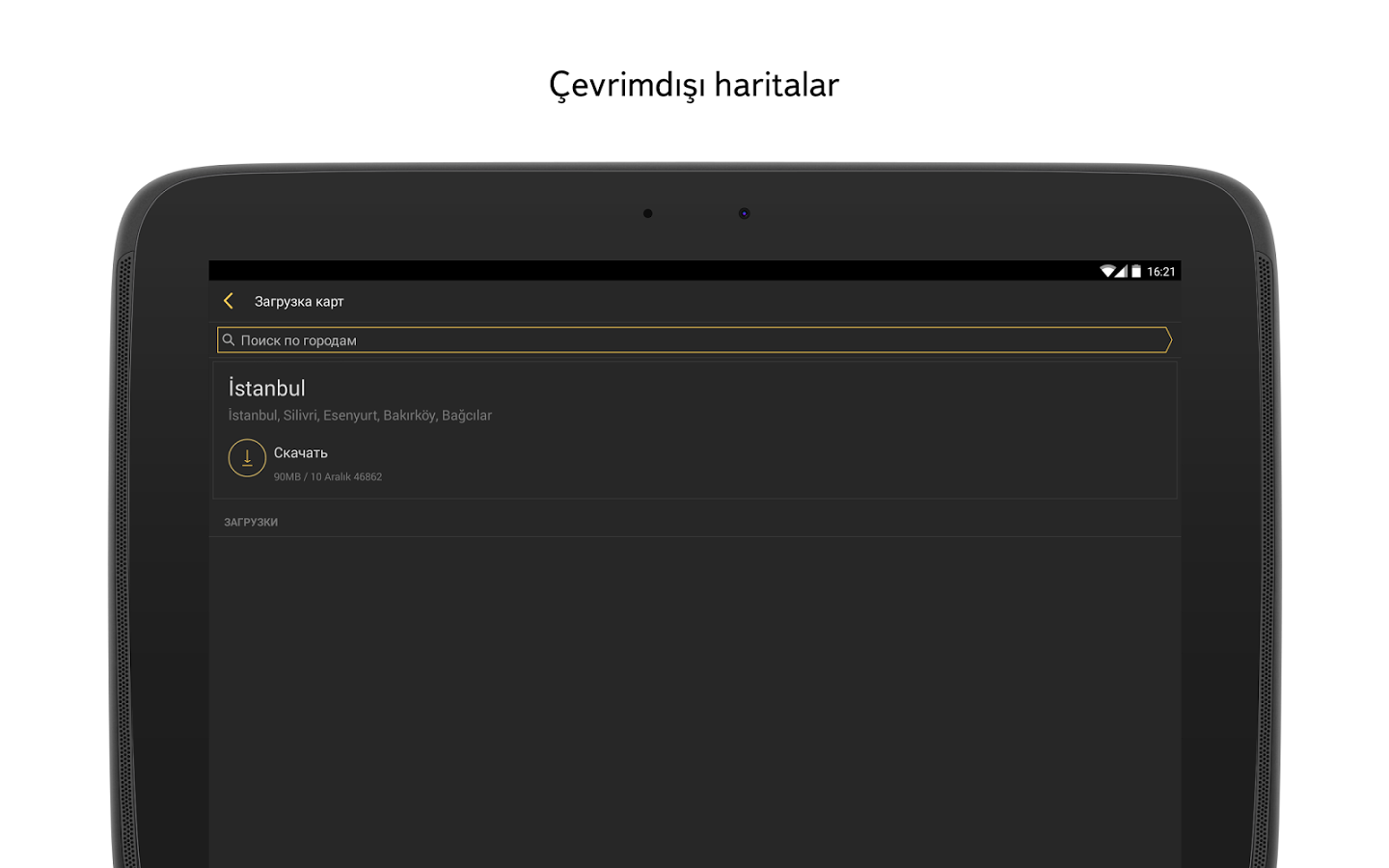The height and width of the screenshot is (868, 1389).
Task: Go back using the yellow arrow
Action: pyautogui.click(x=229, y=301)
